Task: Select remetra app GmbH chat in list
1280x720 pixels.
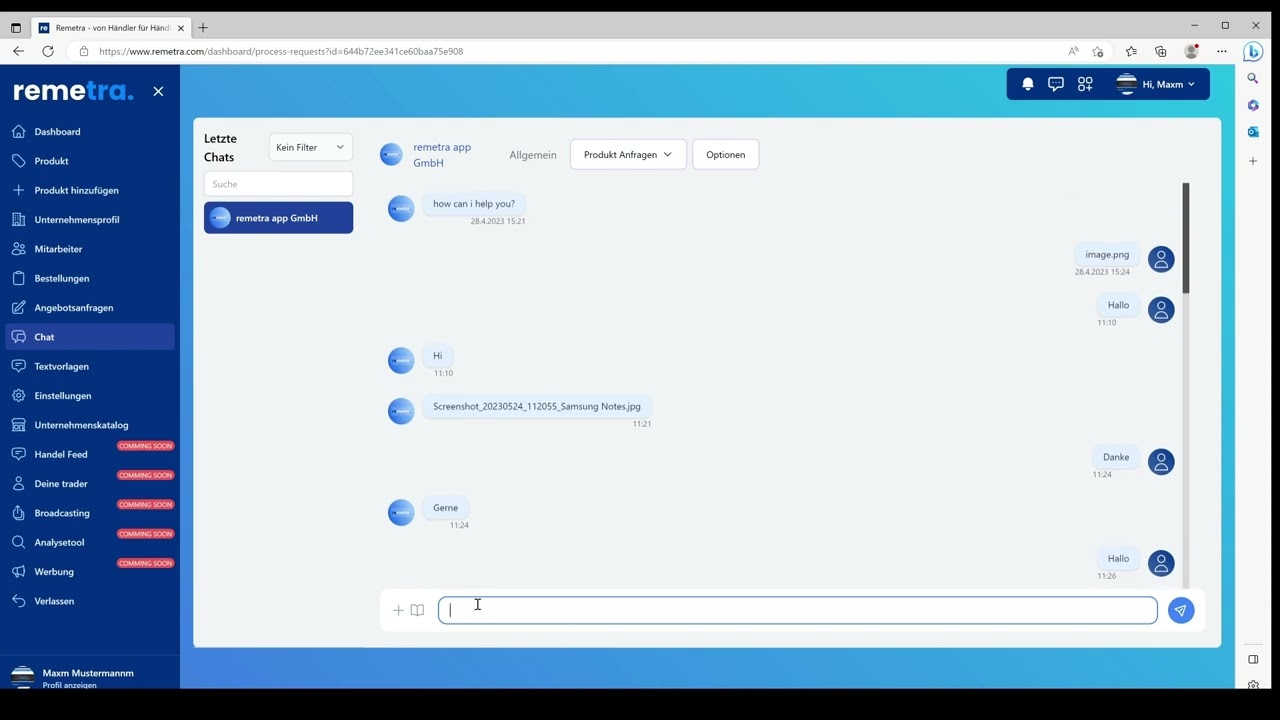Action: pyautogui.click(x=278, y=218)
